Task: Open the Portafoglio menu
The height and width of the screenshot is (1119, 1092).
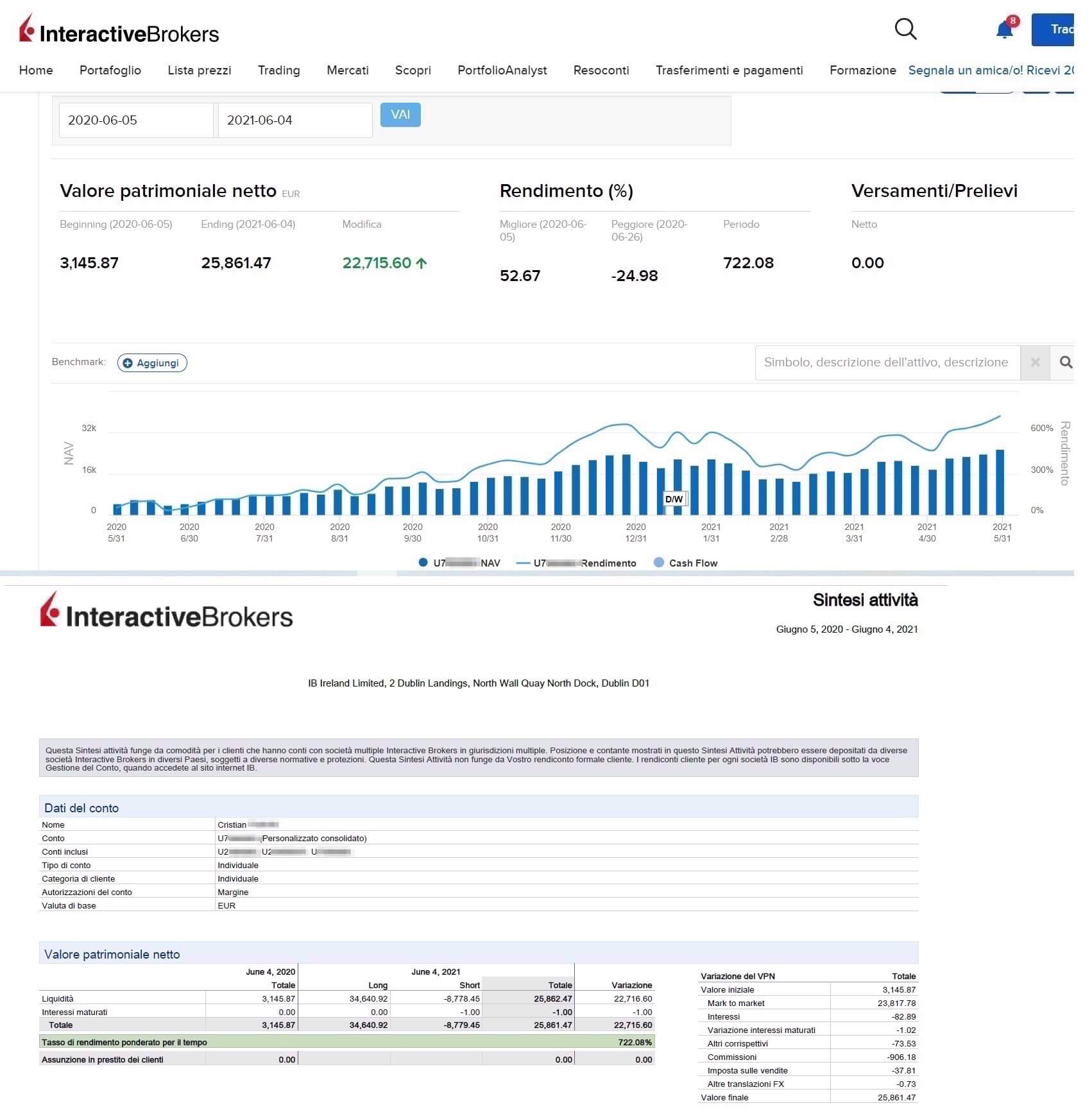Action: pyautogui.click(x=110, y=70)
